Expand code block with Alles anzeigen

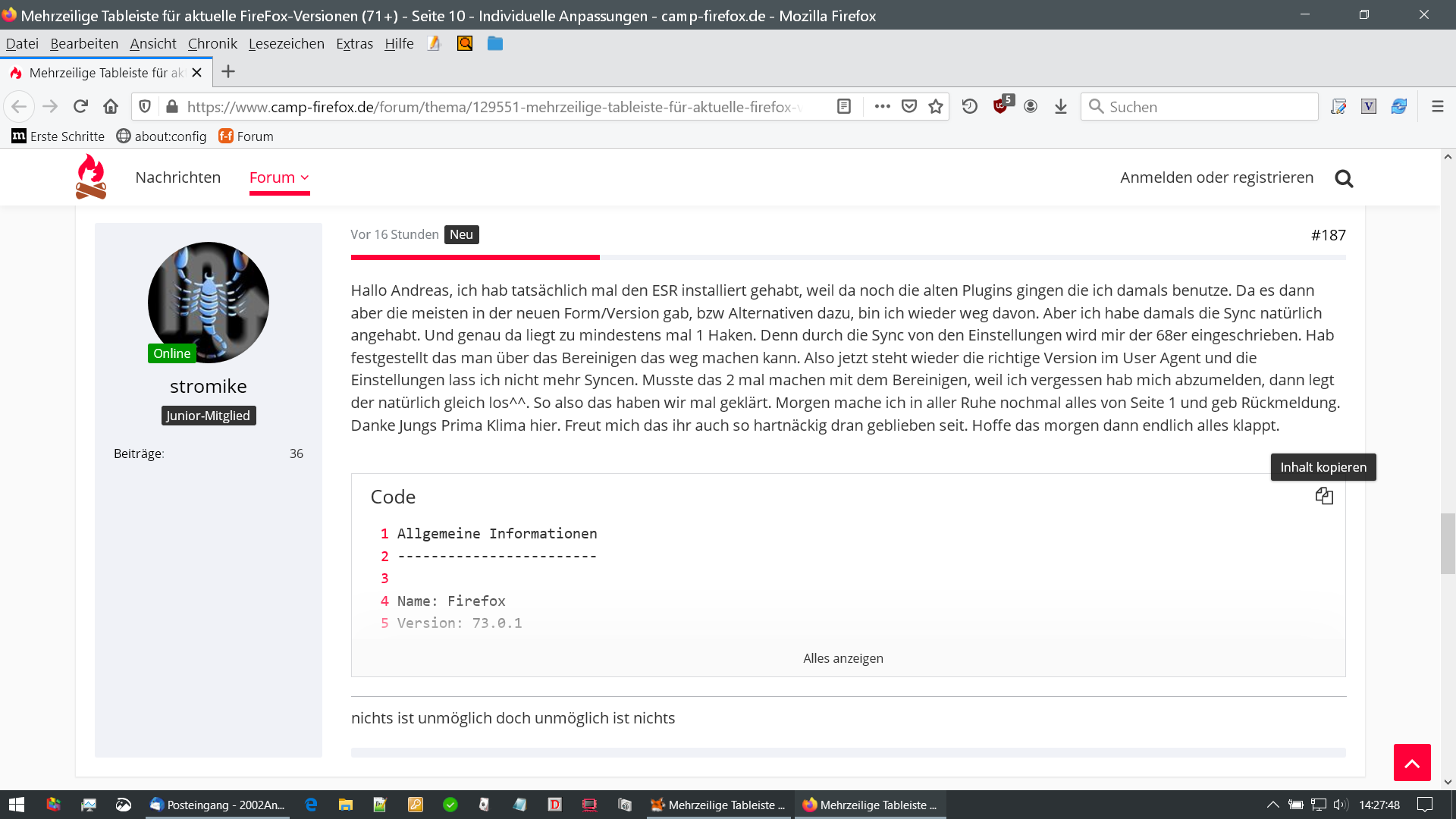coord(843,658)
